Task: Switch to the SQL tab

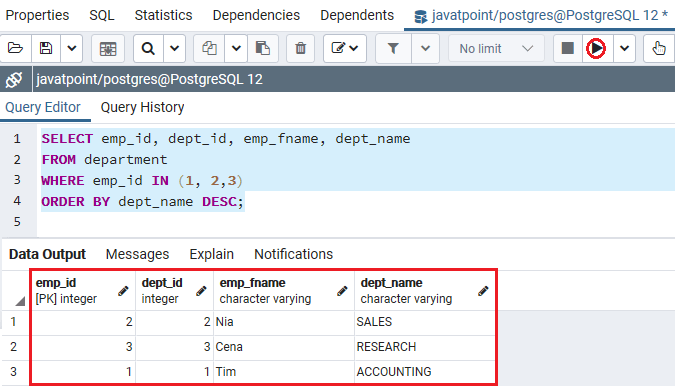Action: coord(102,15)
